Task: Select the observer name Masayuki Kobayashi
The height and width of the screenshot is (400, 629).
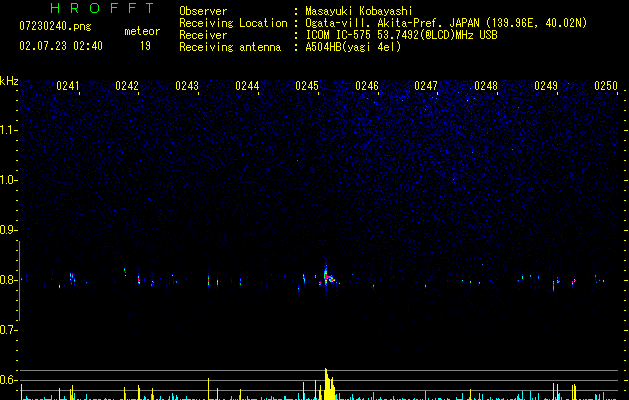Action: [x=359, y=11]
